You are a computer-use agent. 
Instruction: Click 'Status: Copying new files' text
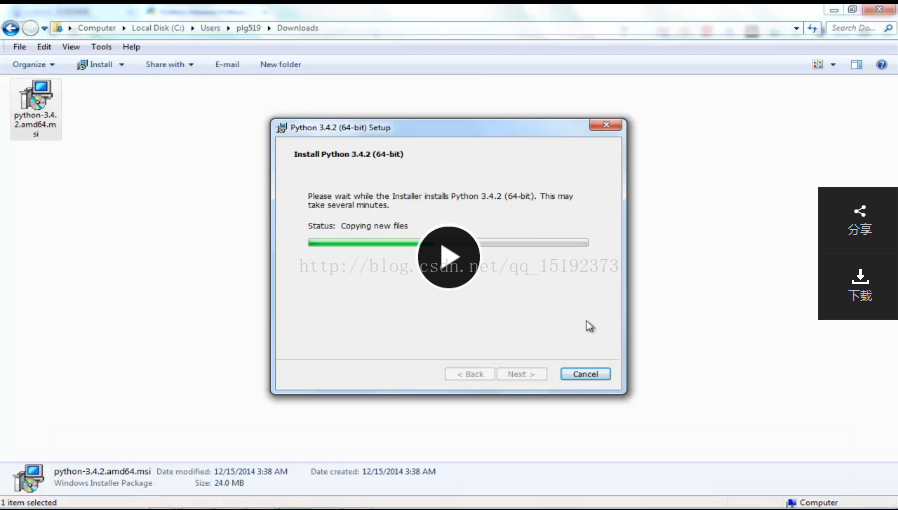358,226
